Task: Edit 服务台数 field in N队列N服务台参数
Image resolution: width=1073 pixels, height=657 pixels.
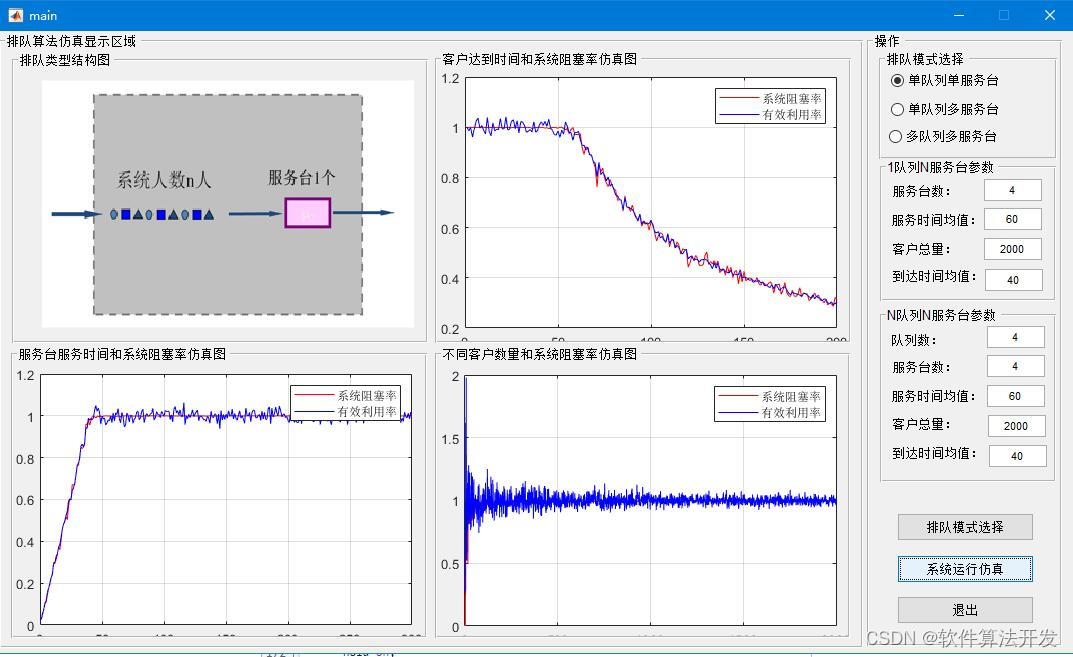Action: 1016,366
